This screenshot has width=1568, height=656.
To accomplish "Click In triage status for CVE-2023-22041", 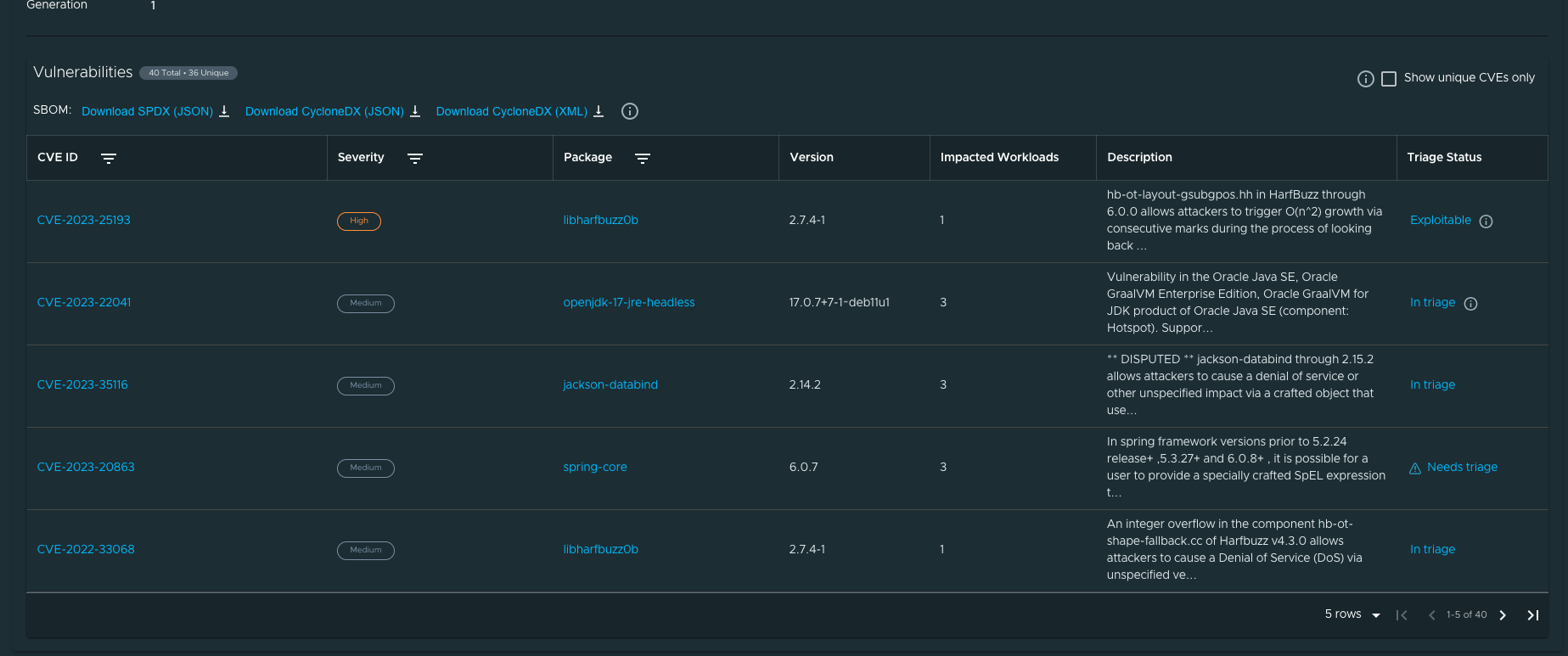I will (x=1432, y=302).
